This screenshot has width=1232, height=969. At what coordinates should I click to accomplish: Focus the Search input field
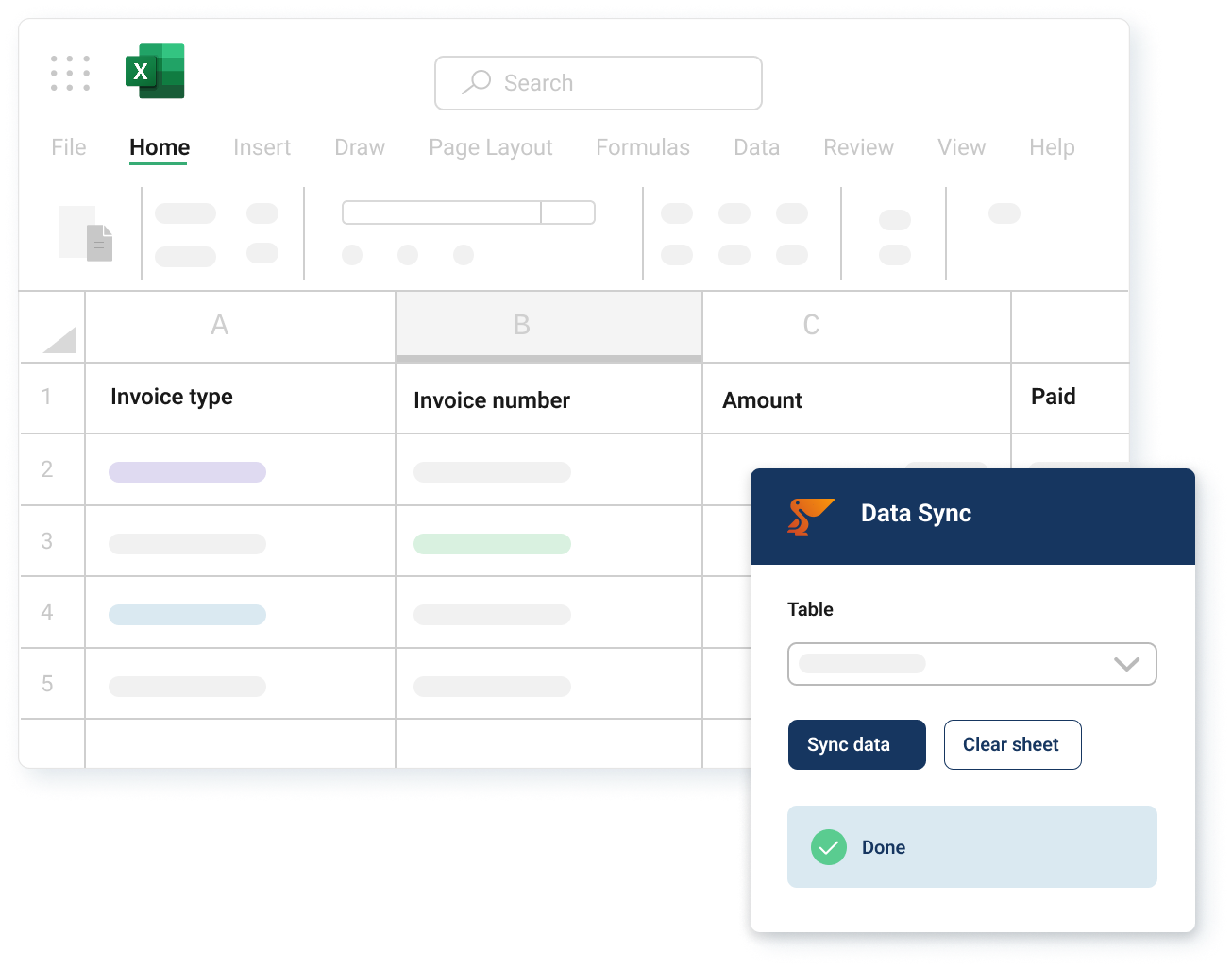point(599,83)
